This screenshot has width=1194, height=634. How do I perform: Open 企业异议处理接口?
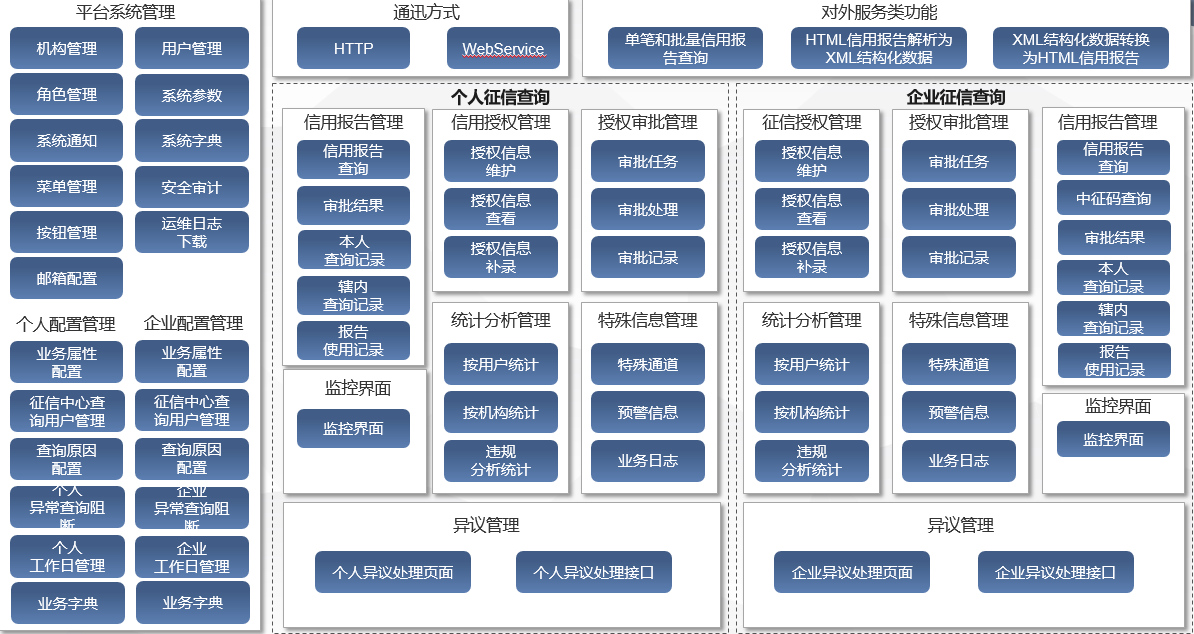coord(1056,572)
